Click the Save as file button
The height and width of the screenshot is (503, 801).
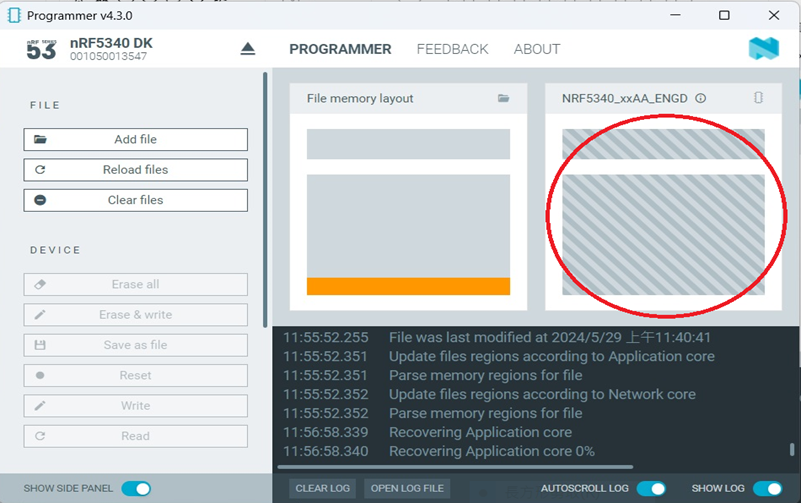[x=135, y=345]
